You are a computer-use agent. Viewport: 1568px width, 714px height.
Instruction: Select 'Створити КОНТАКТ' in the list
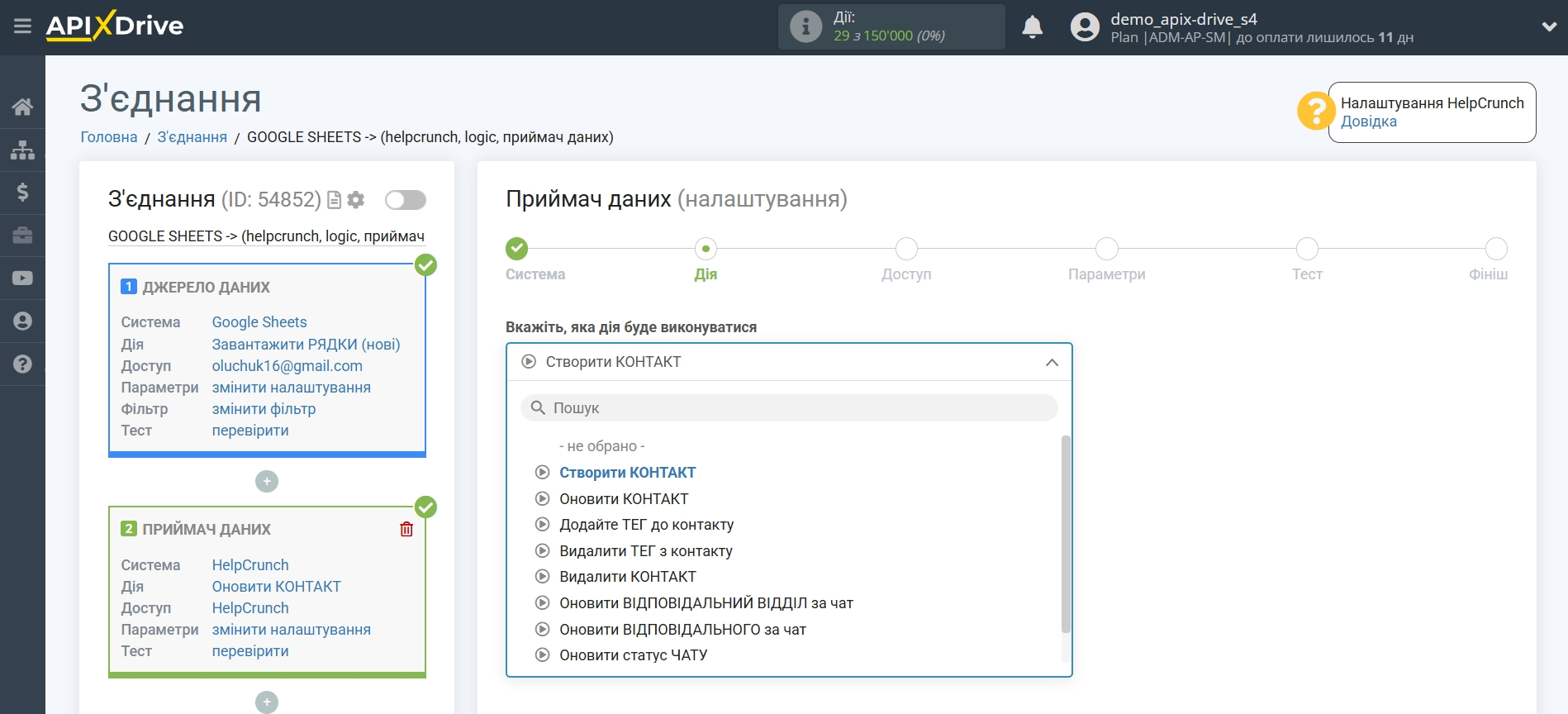627,473
